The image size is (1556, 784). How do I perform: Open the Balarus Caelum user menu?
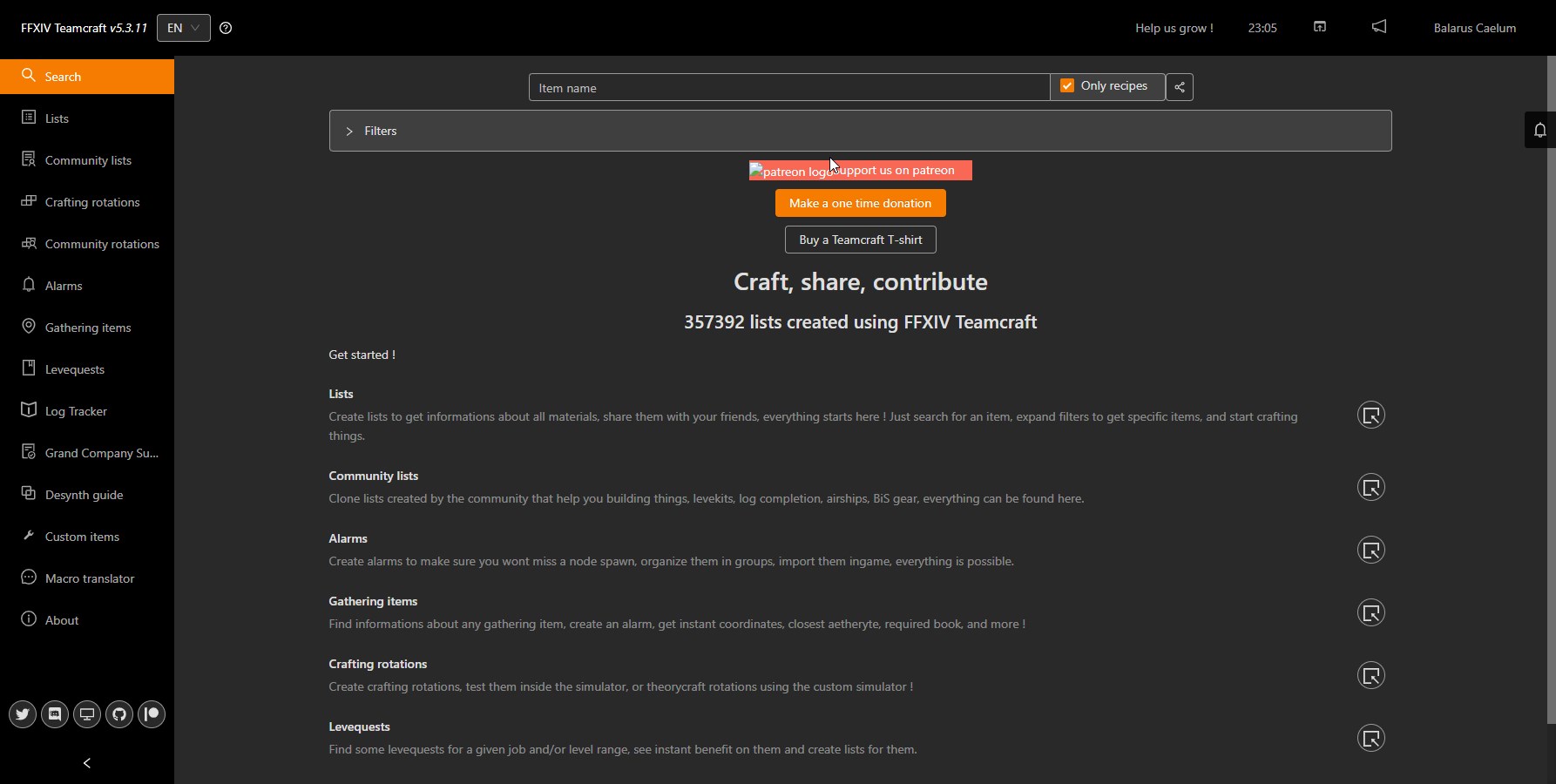click(x=1475, y=28)
